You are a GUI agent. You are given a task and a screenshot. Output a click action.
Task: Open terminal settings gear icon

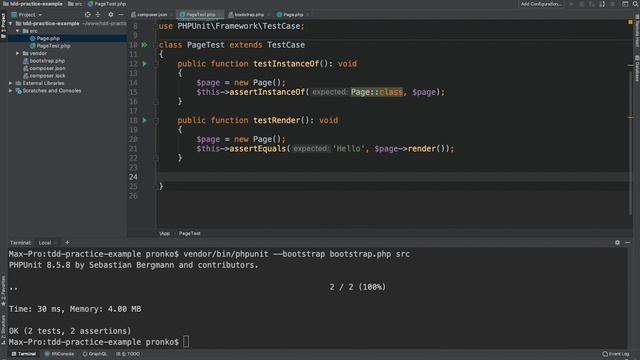pyautogui.click(x=617, y=242)
